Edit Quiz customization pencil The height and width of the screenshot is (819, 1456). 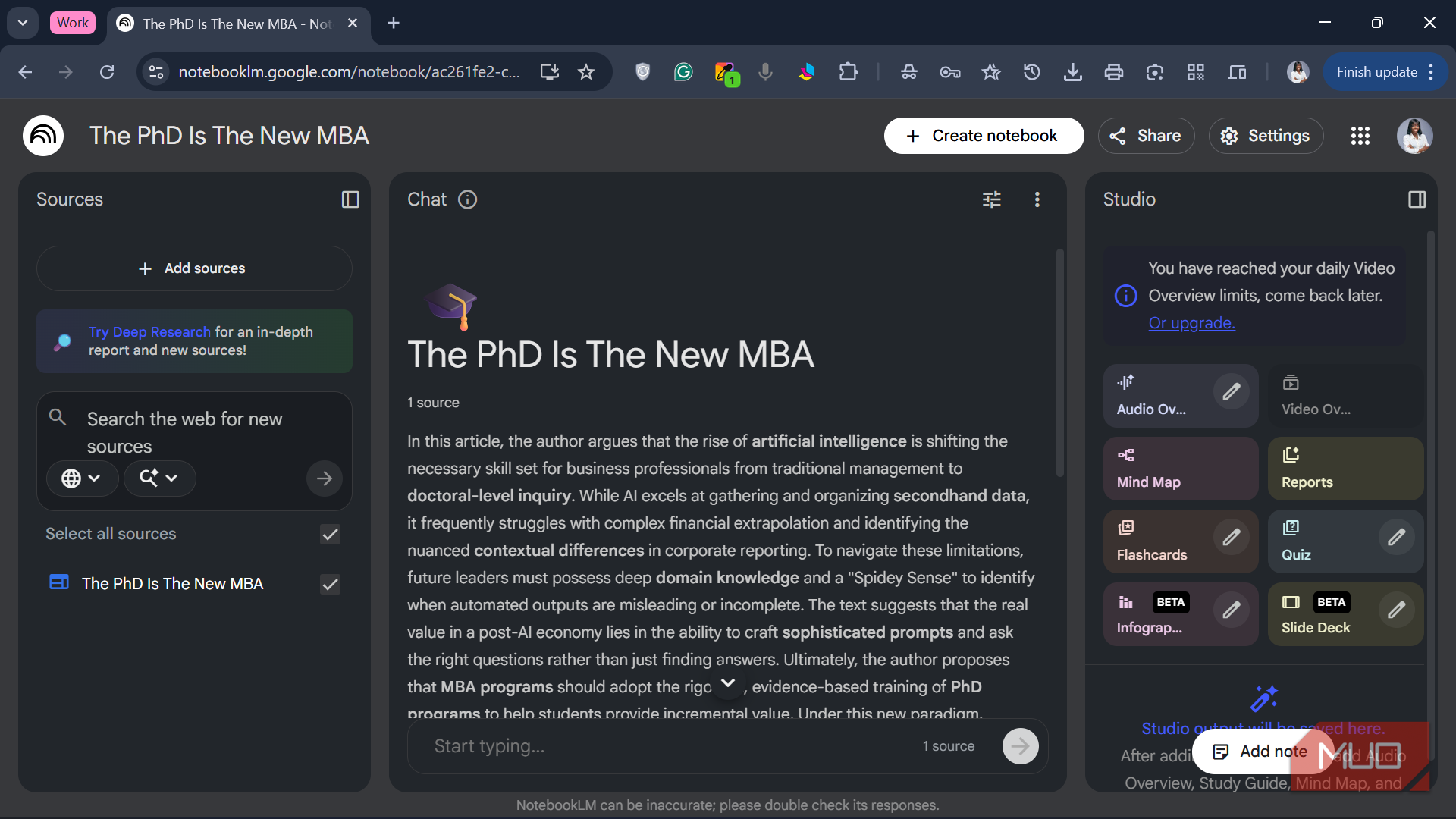pyautogui.click(x=1397, y=537)
